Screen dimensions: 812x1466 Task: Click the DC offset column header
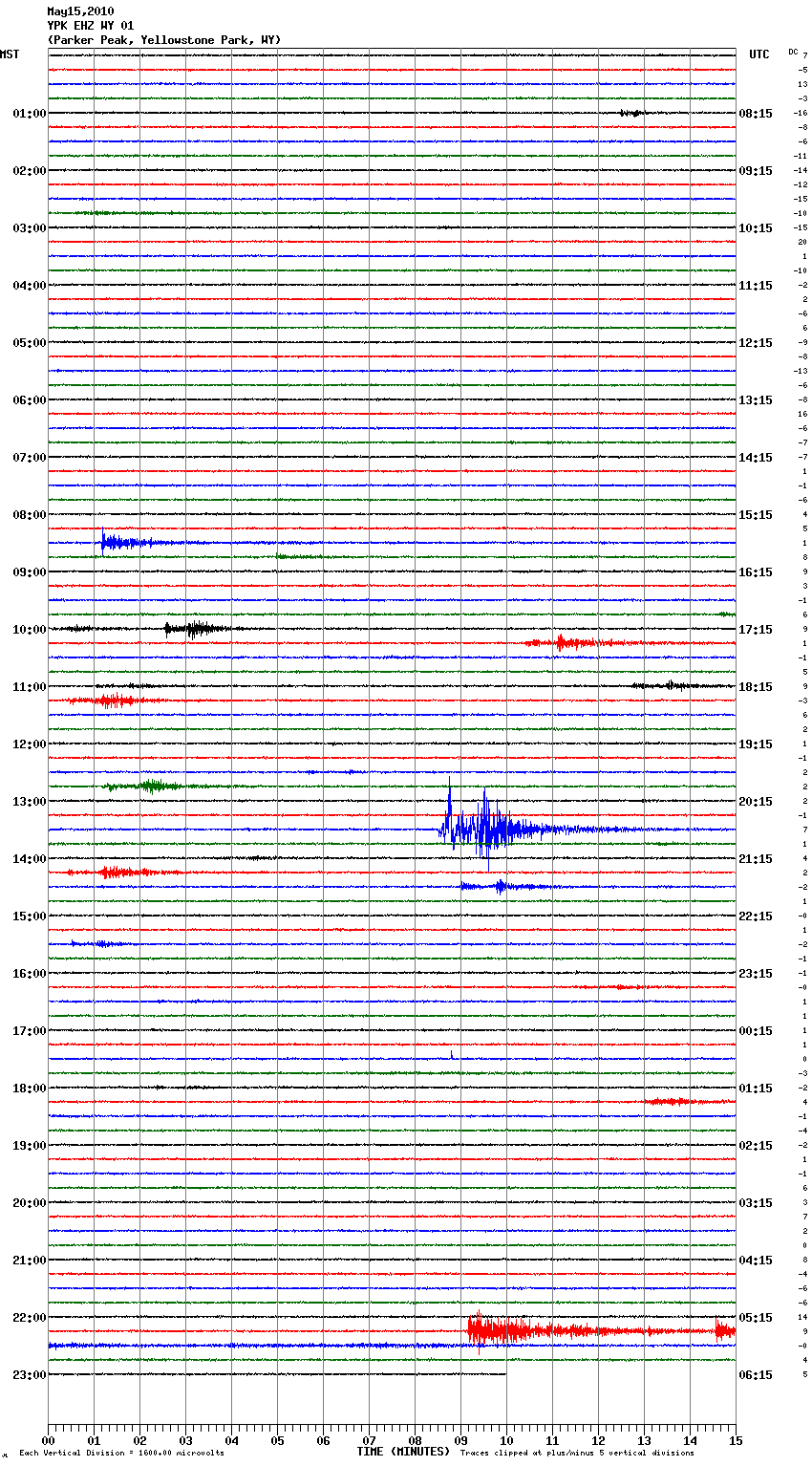coord(793,52)
